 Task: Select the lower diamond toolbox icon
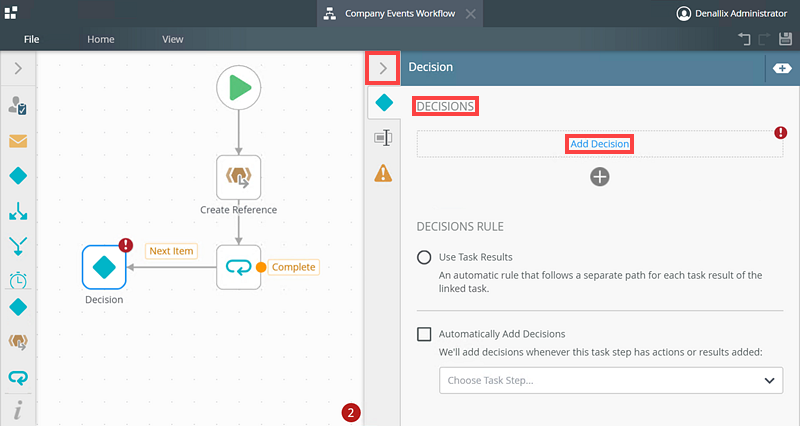pos(18,308)
